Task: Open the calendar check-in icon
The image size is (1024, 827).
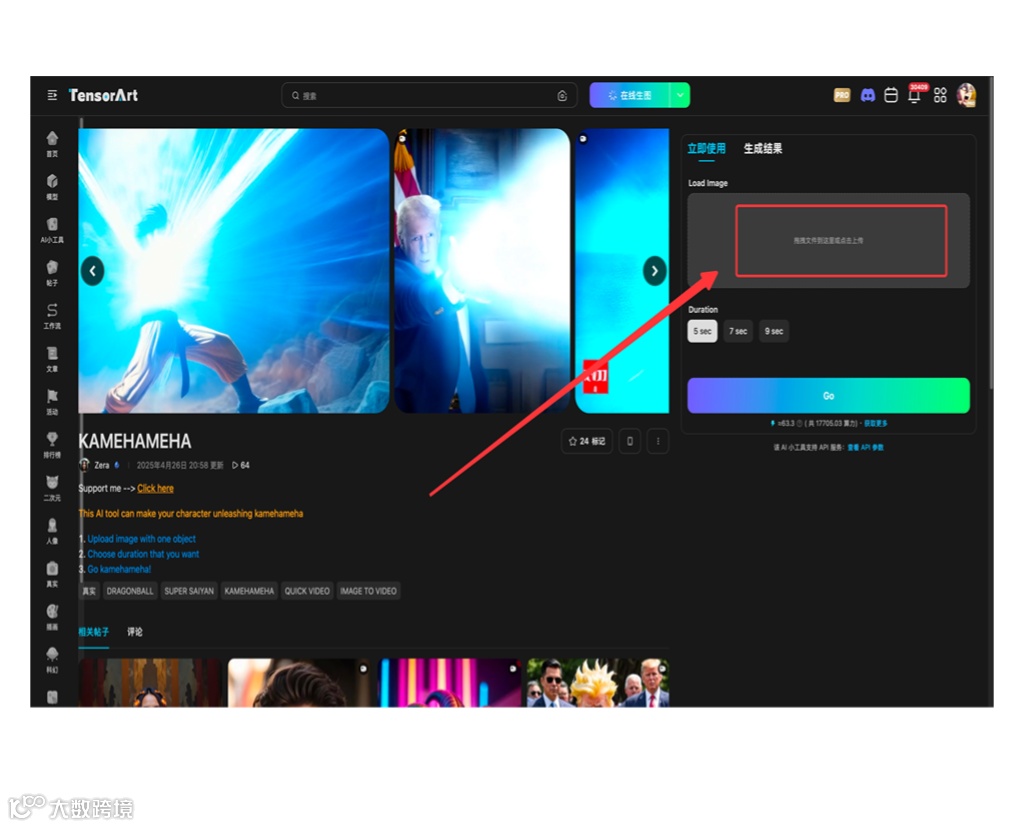Action: coord(891,95)
